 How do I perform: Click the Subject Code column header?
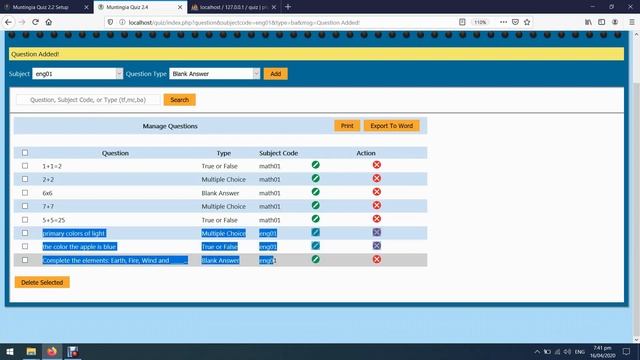coord(278,153)
